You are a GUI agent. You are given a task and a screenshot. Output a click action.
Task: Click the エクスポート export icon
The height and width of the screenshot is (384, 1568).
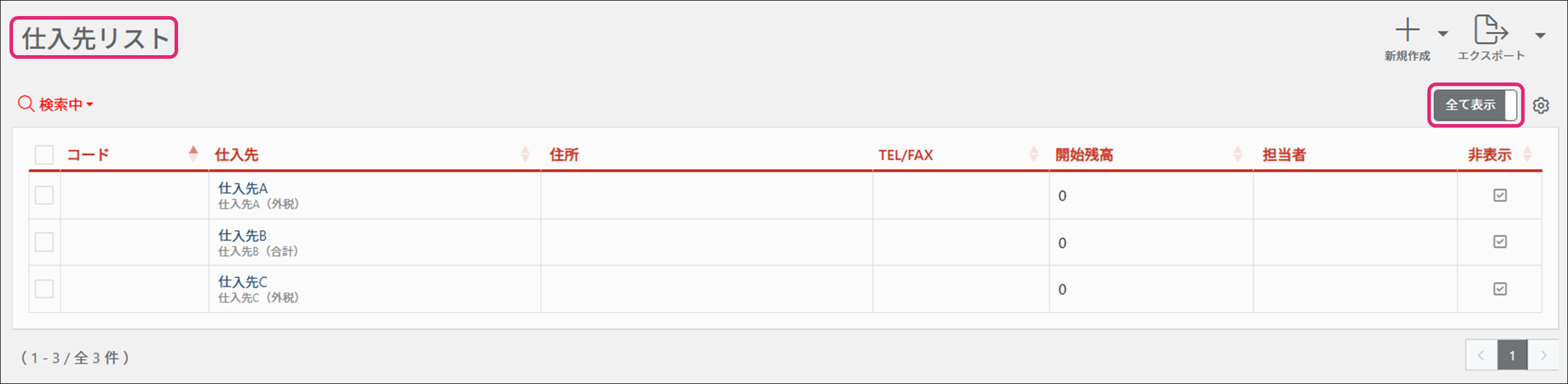pos(1490,30)
